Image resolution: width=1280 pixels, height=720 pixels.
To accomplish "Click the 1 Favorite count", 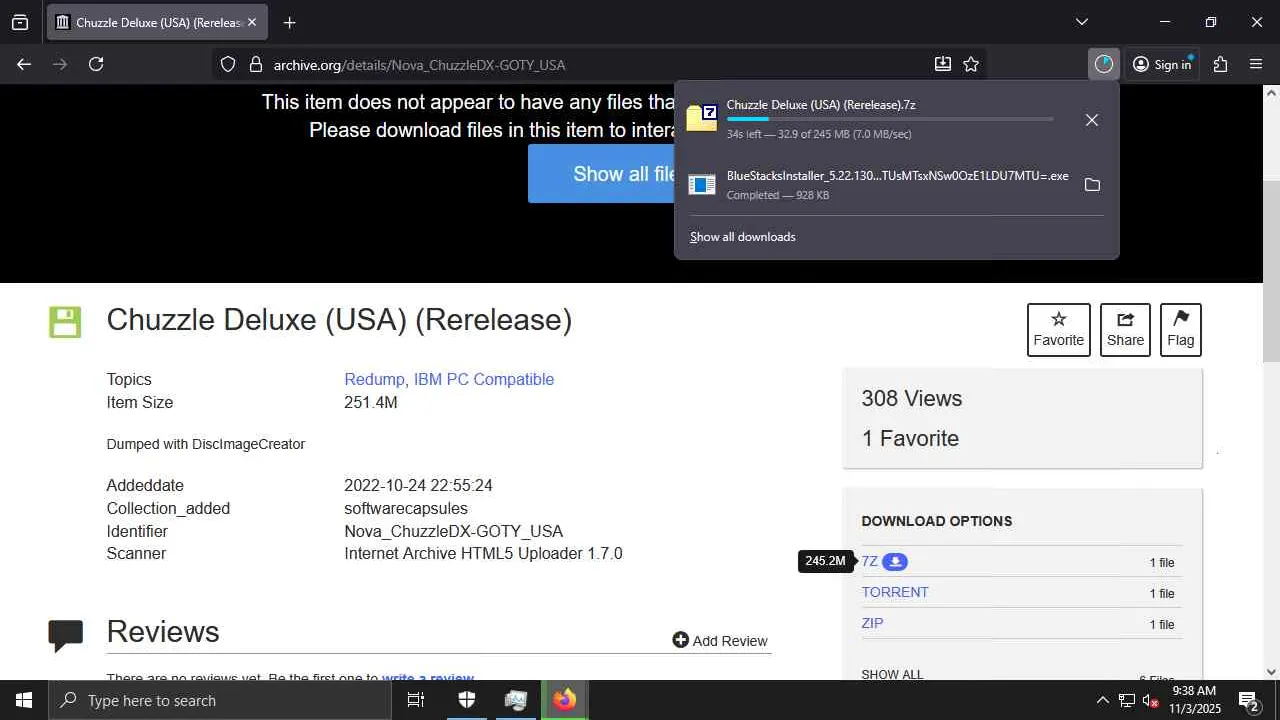I will [910, 438].
